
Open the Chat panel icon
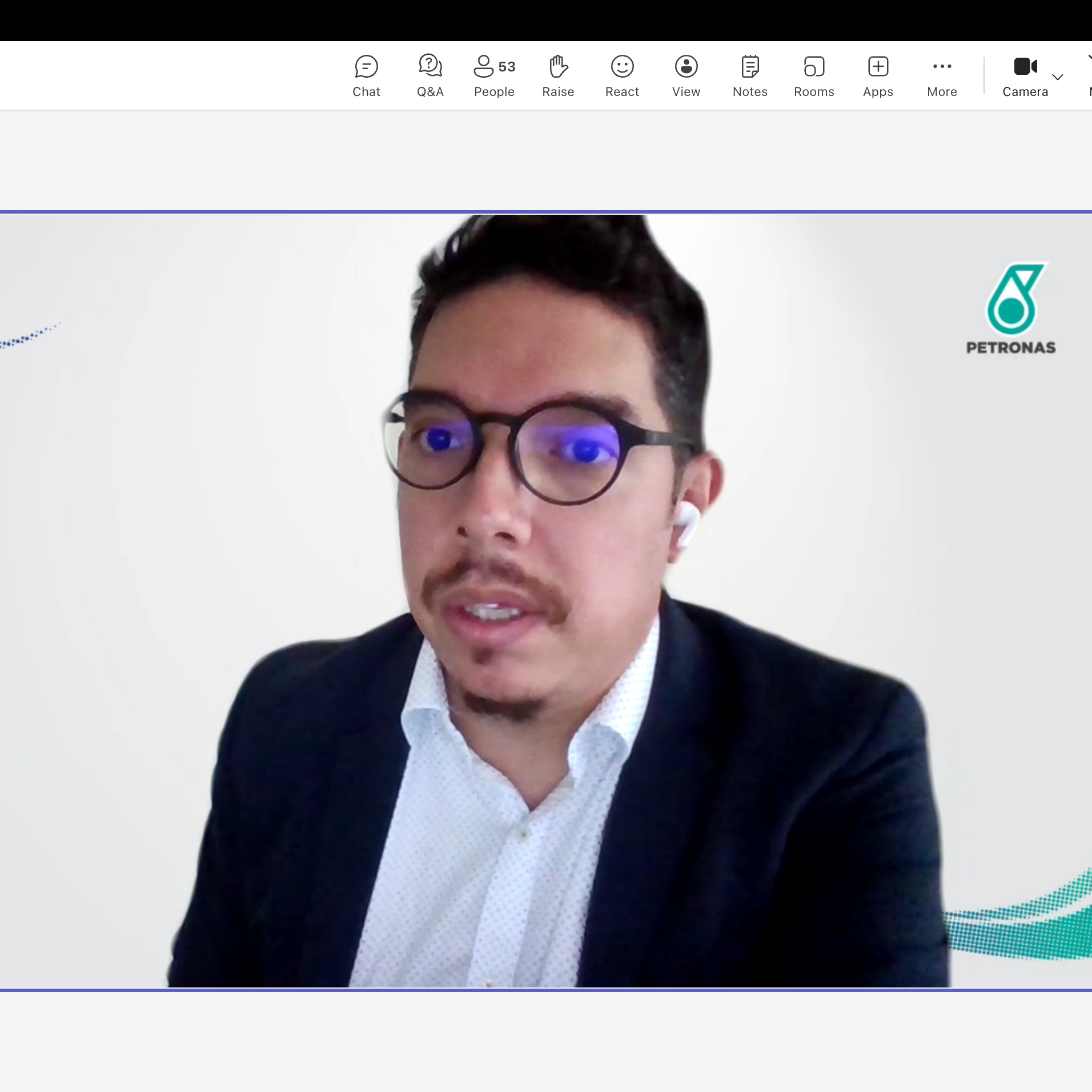click(366, 67)
